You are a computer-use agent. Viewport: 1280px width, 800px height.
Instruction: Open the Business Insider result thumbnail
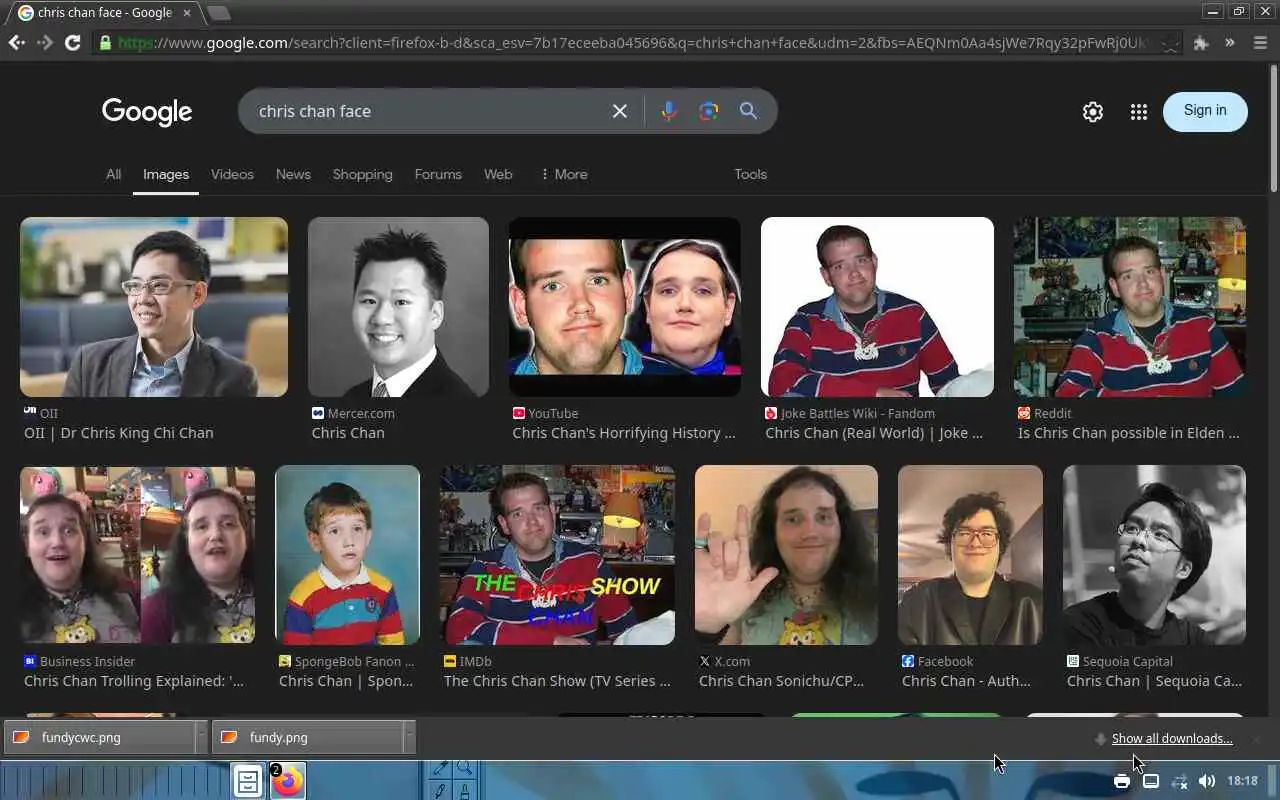tap(137, 555)
